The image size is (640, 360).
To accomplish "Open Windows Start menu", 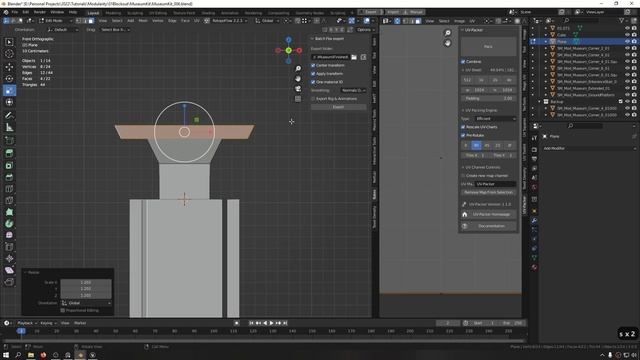I will click(x=6, y=355).
